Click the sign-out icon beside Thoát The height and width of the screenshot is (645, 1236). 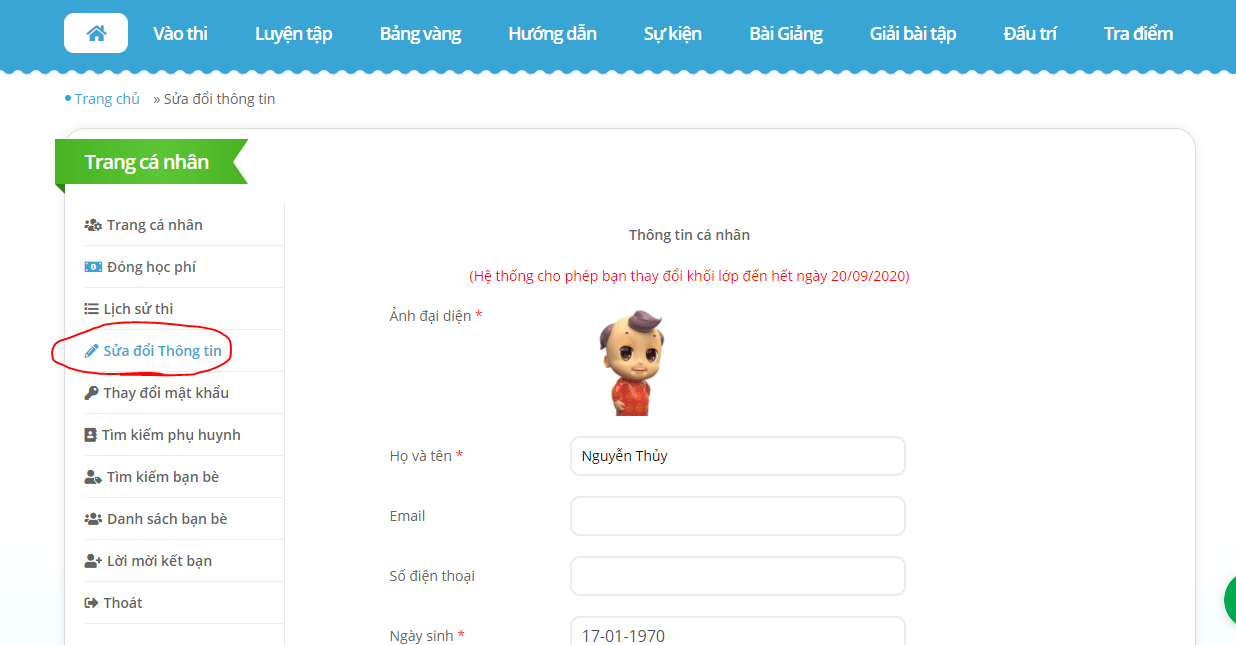[91, 603]
